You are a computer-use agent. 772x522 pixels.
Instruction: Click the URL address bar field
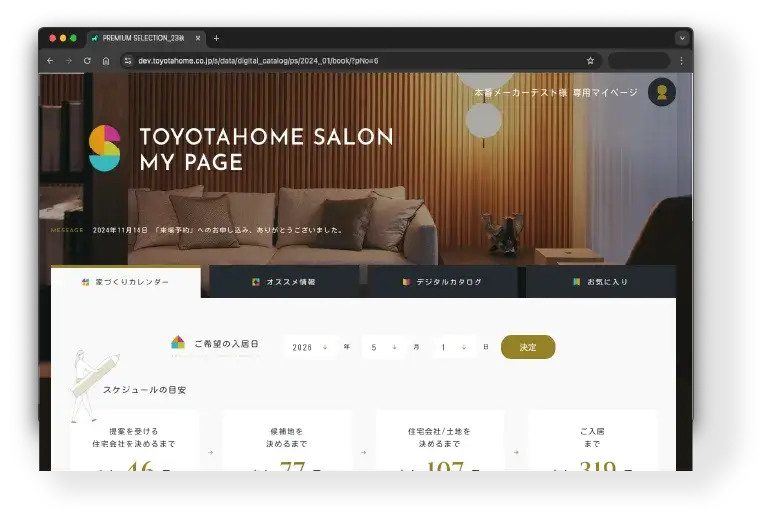coord(350,61)
